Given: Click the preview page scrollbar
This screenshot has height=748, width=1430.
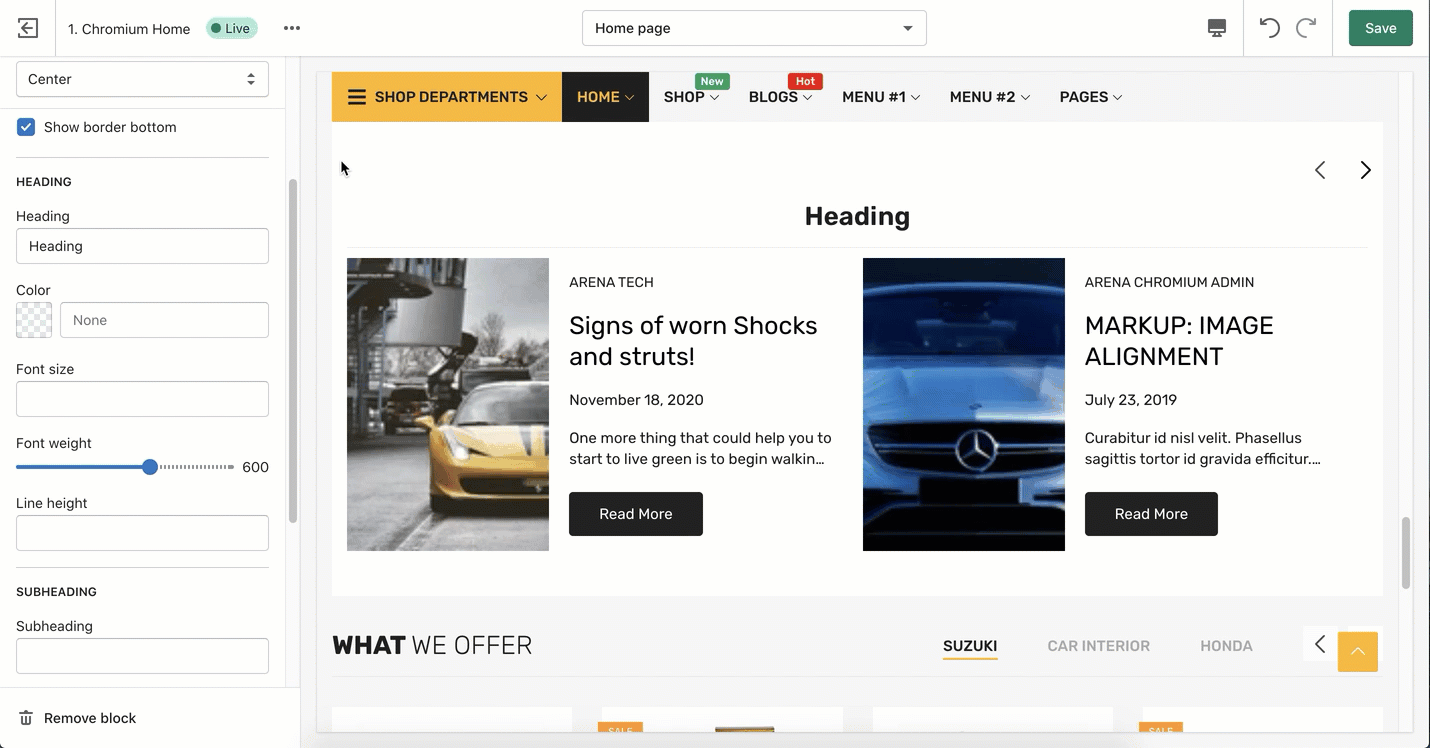Looking at the screenshot, I should pos(1406,553).
